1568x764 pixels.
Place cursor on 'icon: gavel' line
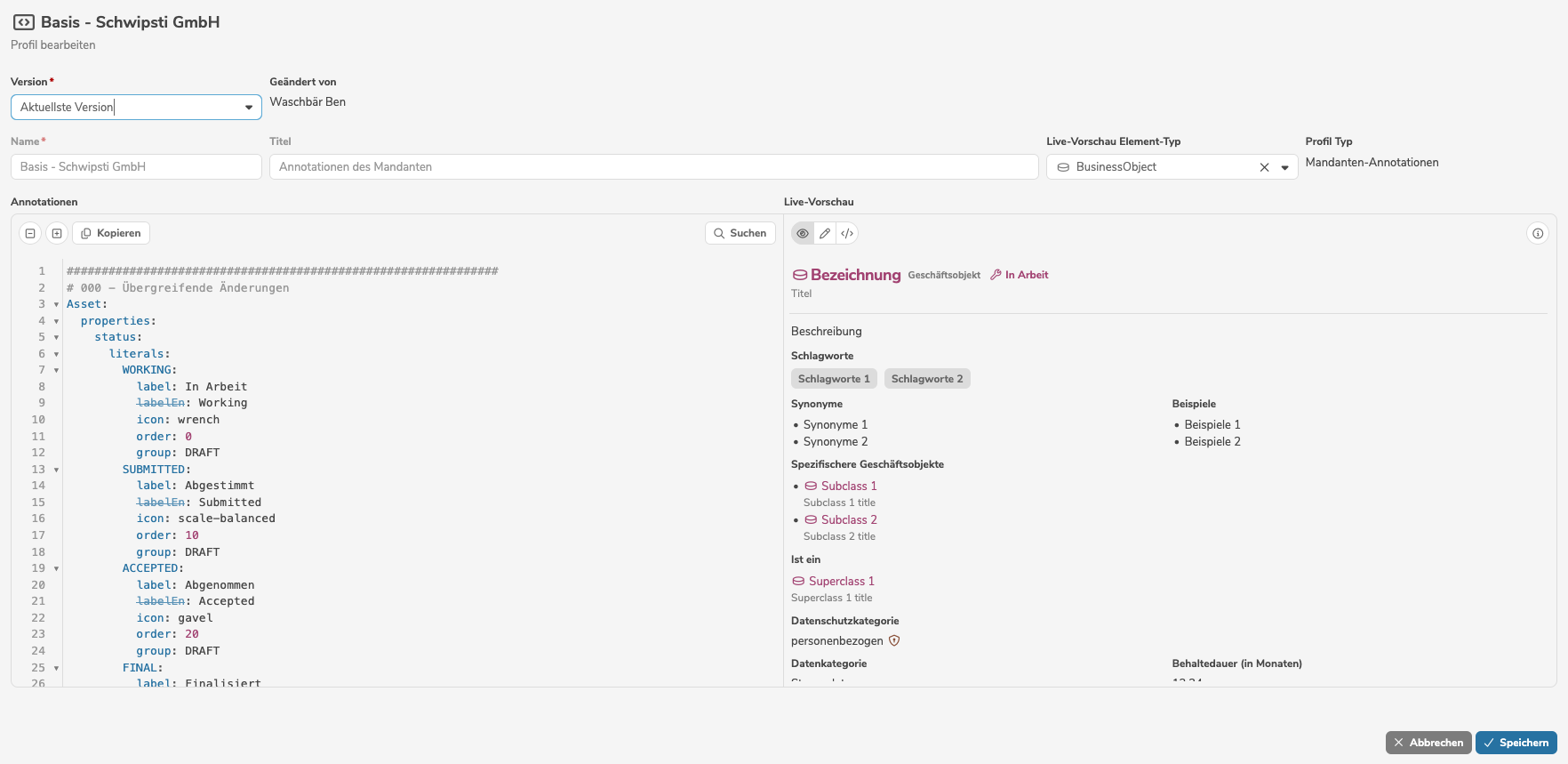click(175, 618)
